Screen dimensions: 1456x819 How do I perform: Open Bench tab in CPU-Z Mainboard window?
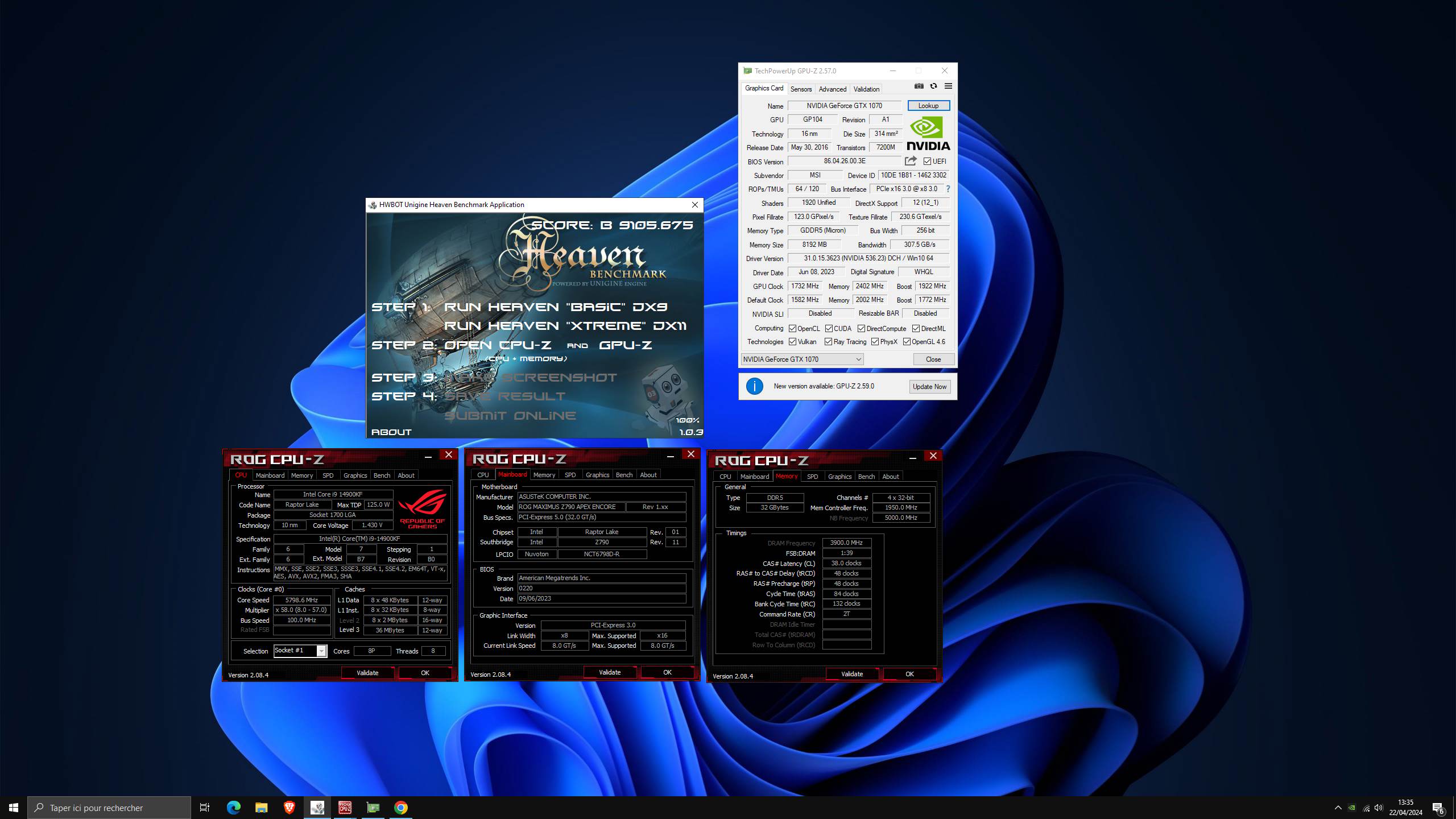click(x=624, y=475)
